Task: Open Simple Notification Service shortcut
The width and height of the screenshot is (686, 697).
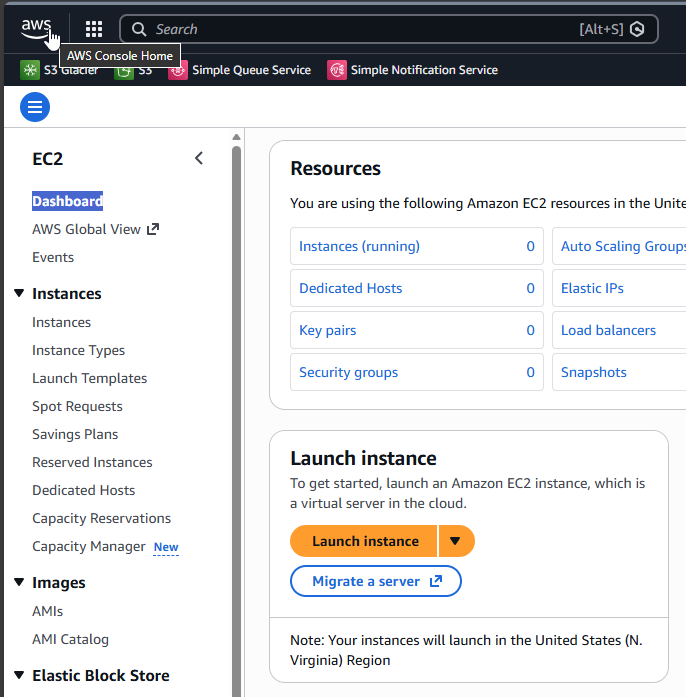Action: [413, 70]
